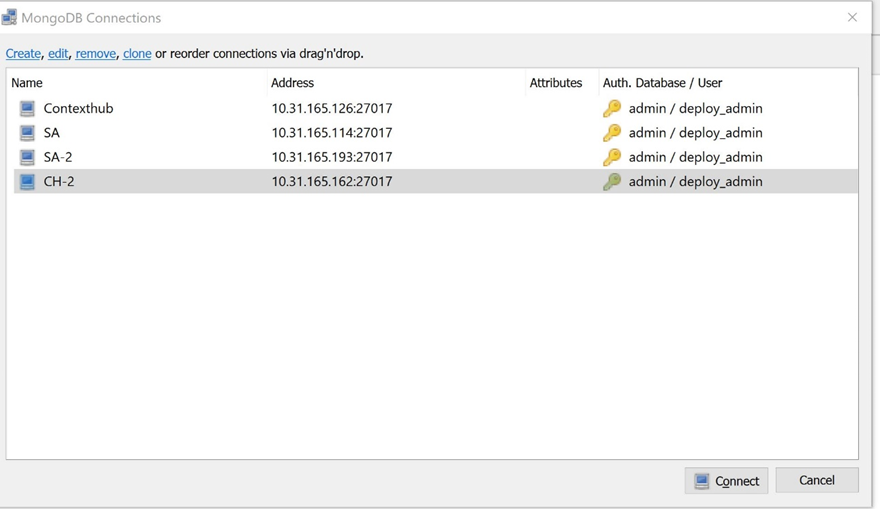Image resolution: width=880 pixels, height=509 pixels.
Task: Click the CH-2 connection monitor icon
Action: click(27, 182)
